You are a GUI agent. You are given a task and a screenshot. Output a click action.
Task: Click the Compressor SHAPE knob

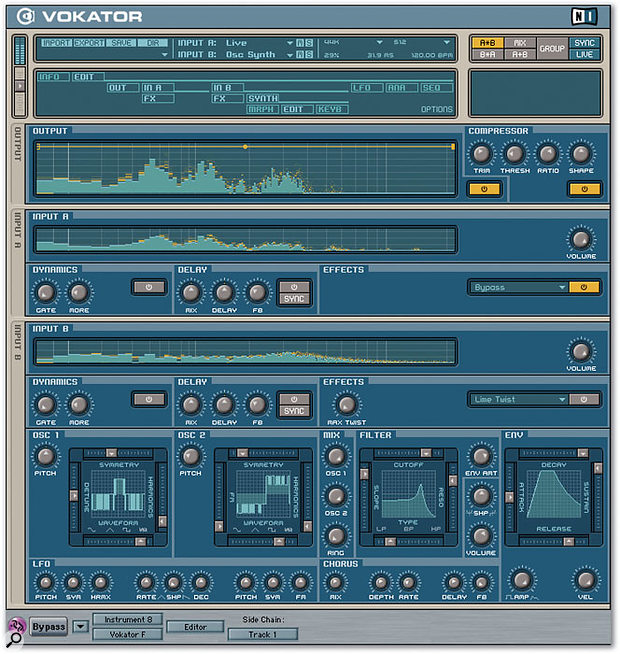point(581,154)
